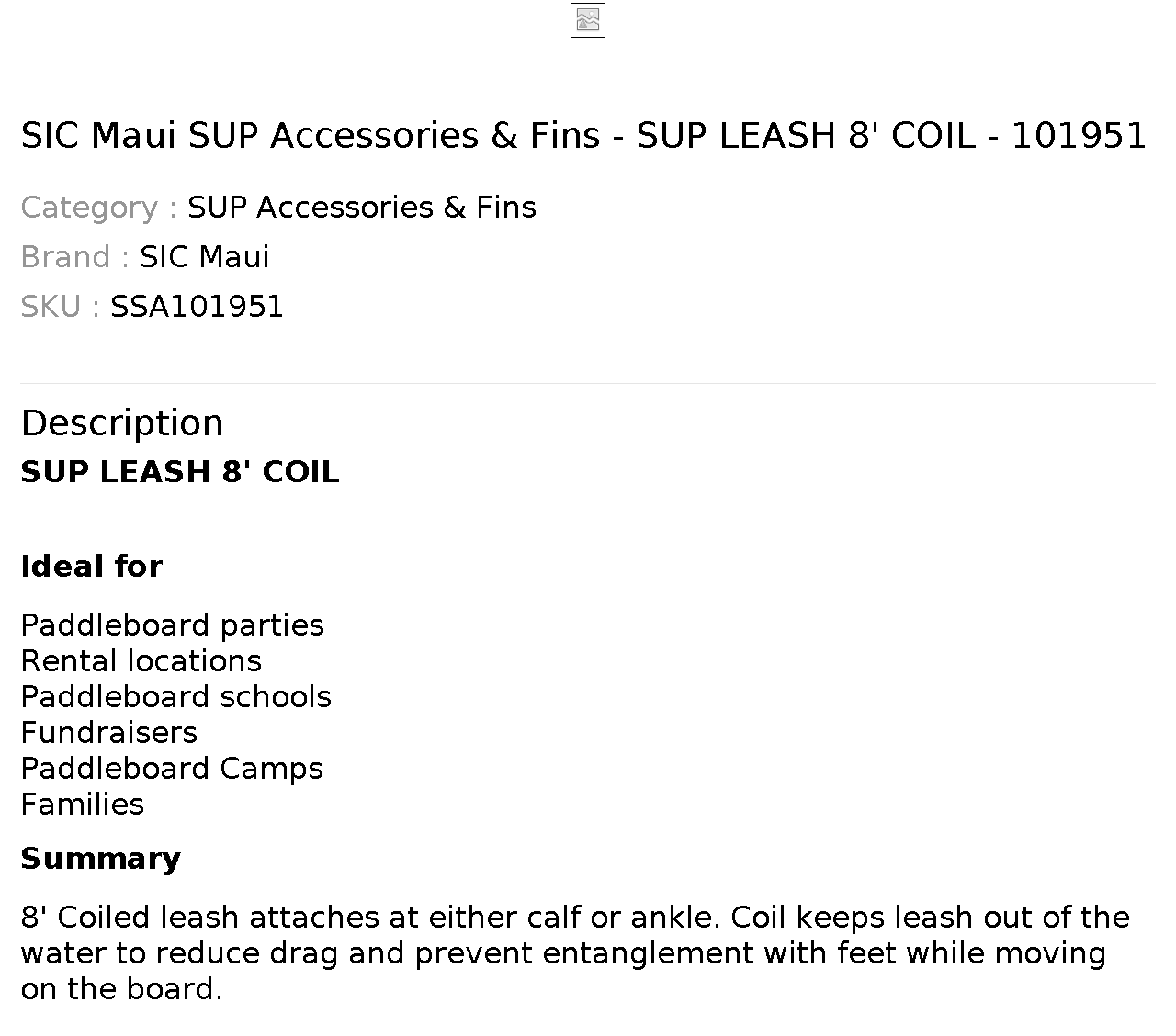Click the Description heading
This screenshot has width=1176, height=1036.
(x=122, y=423)
